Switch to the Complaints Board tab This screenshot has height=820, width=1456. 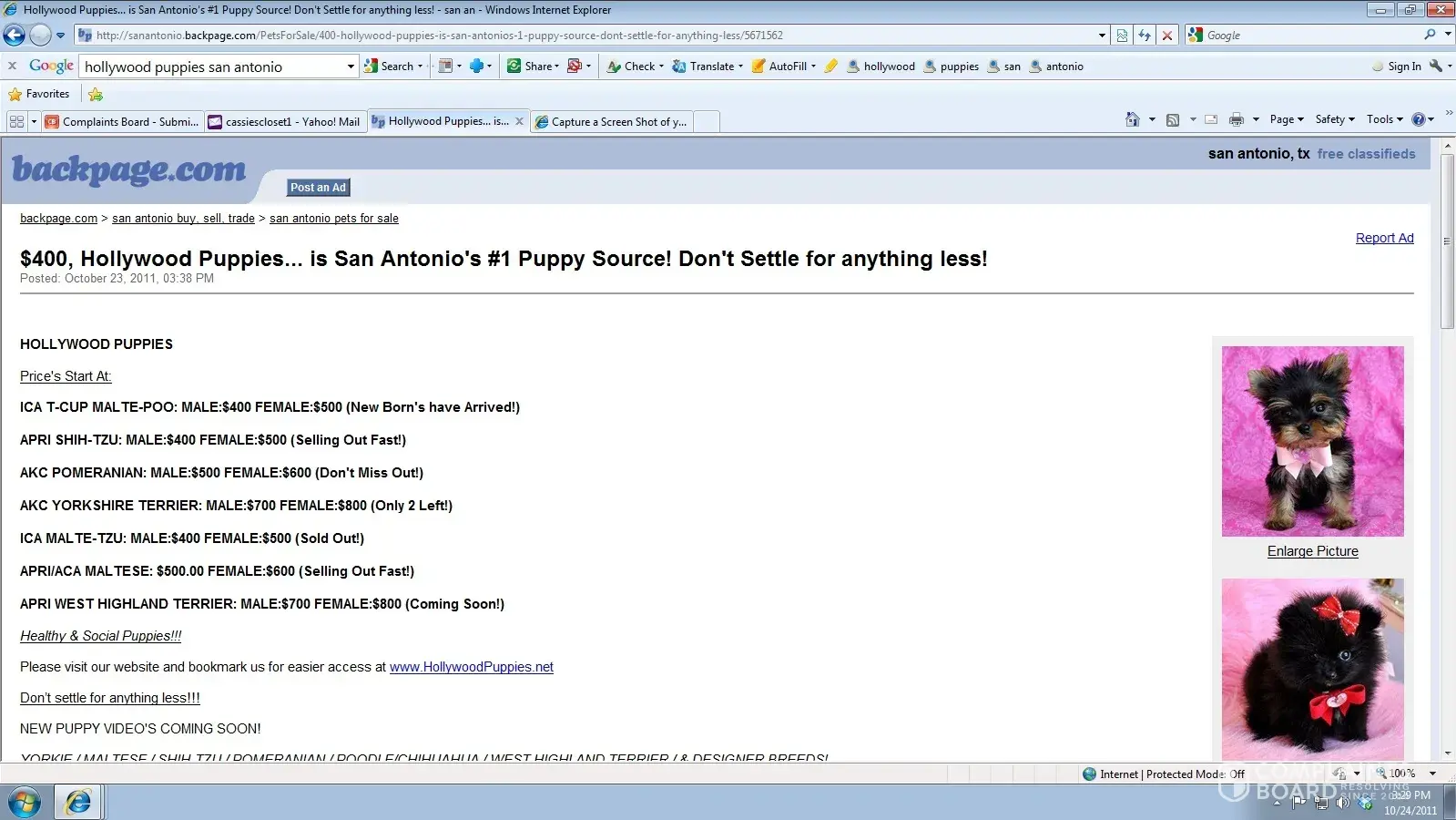[x=122, y=121]
